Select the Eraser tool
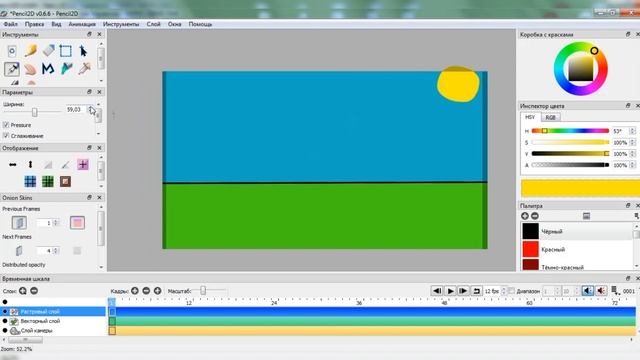The height and width of the screenshot is (360, 640). point(49,51)
